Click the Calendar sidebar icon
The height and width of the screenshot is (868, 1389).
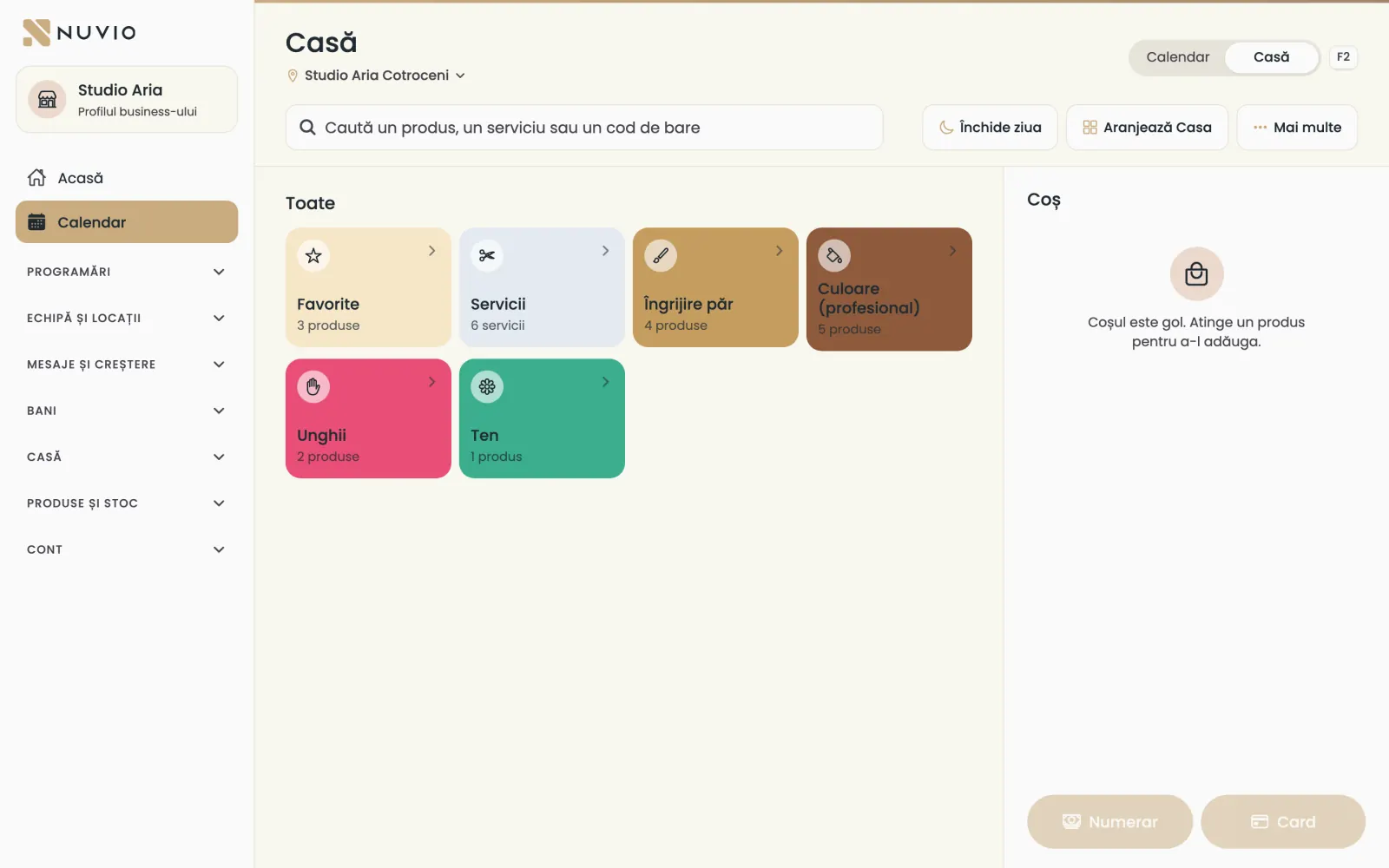[36, 222]
